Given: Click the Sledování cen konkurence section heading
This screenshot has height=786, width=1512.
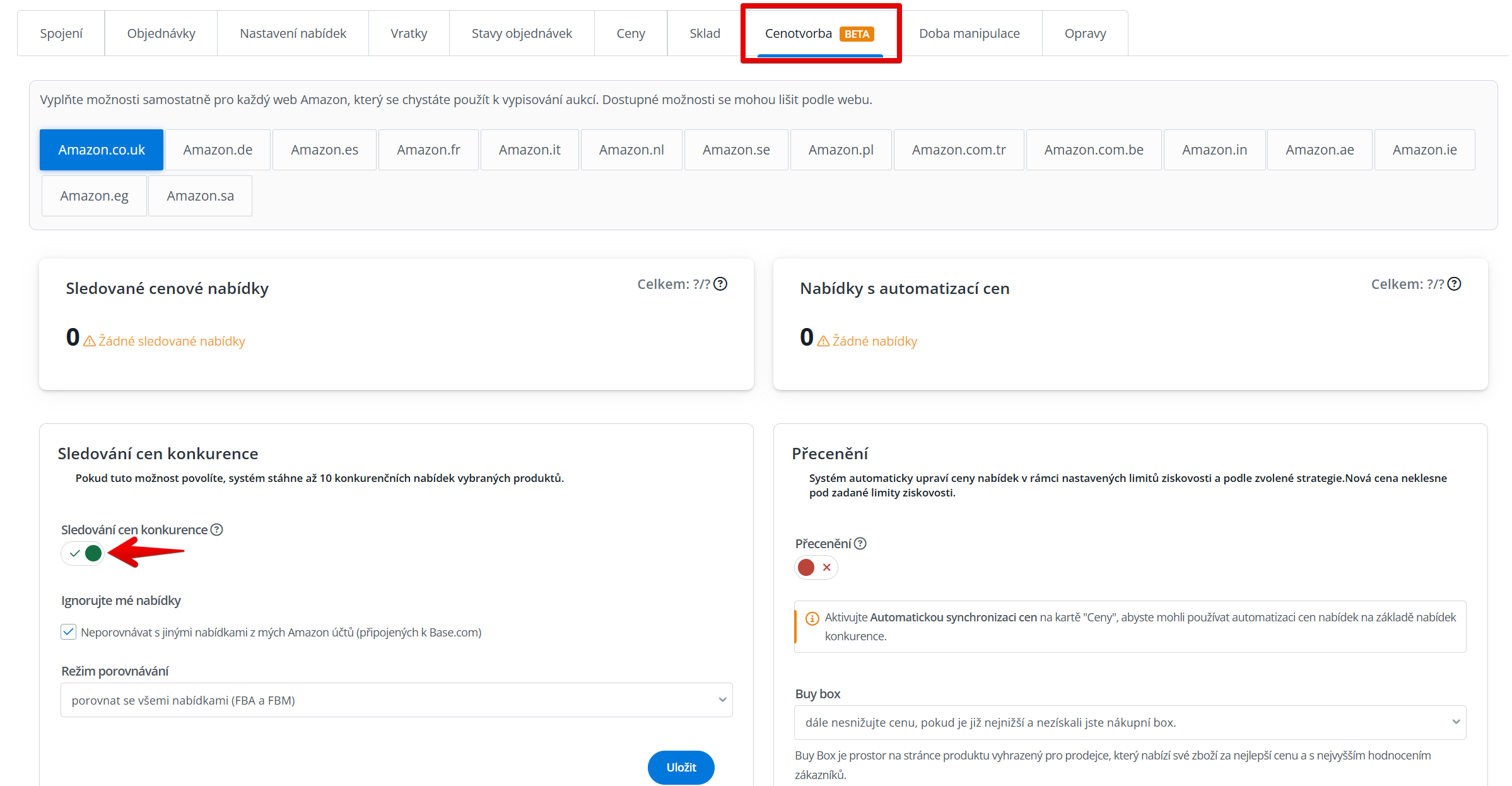Looking at the screenshot, I should pos(158,454).
